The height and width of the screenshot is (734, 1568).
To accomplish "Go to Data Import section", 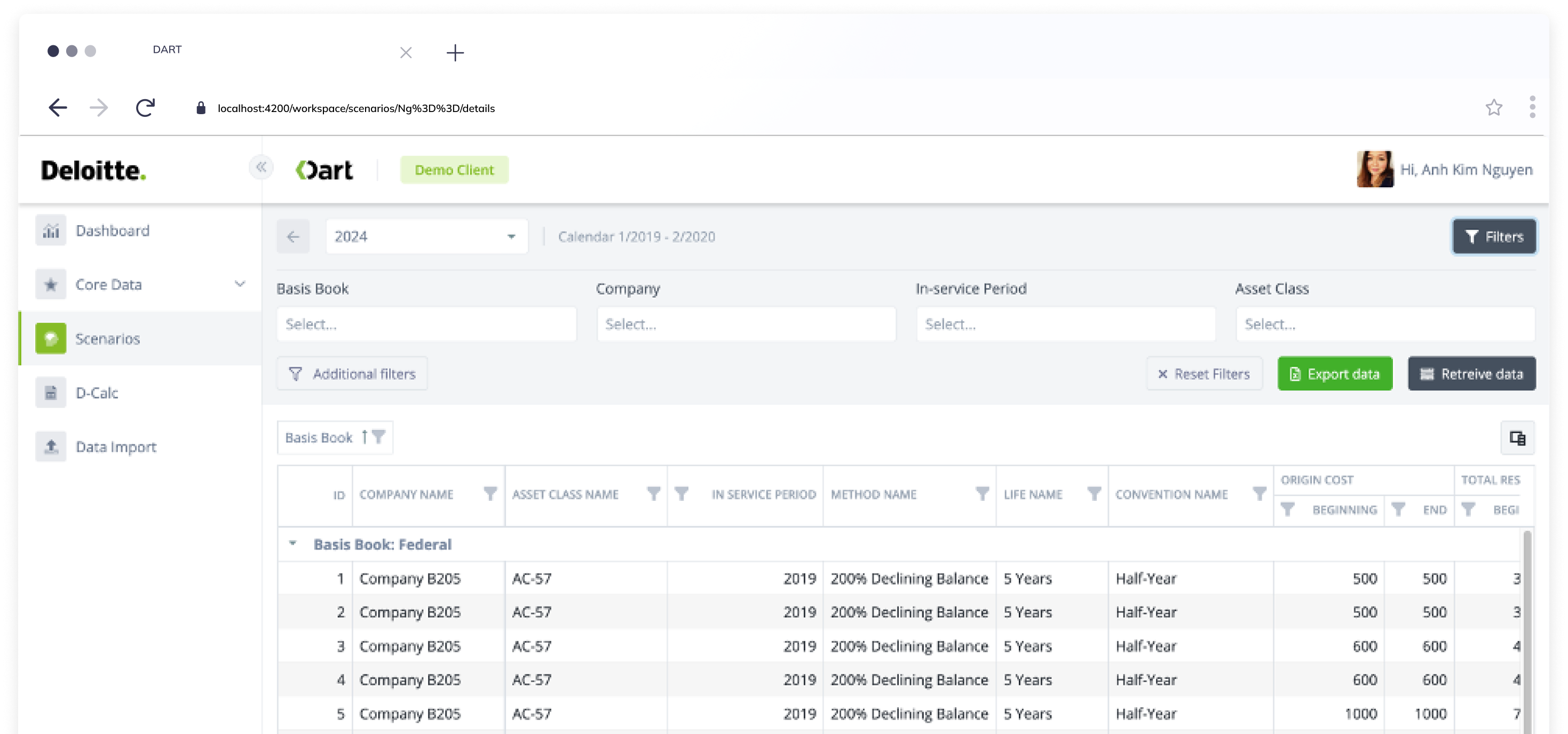I will [116, 446].
